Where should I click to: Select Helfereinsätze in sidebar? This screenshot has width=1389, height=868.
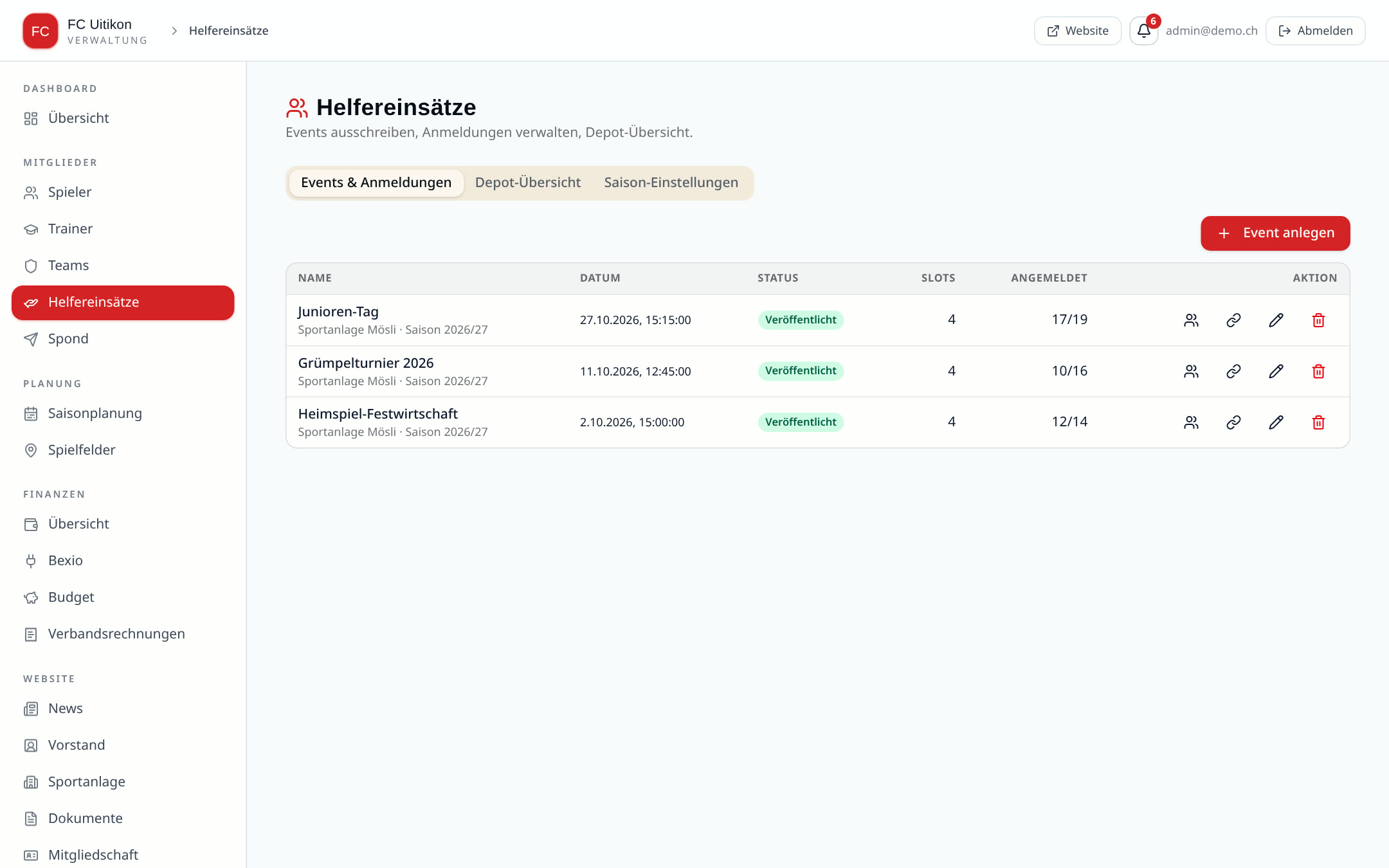tap(123, 302)
